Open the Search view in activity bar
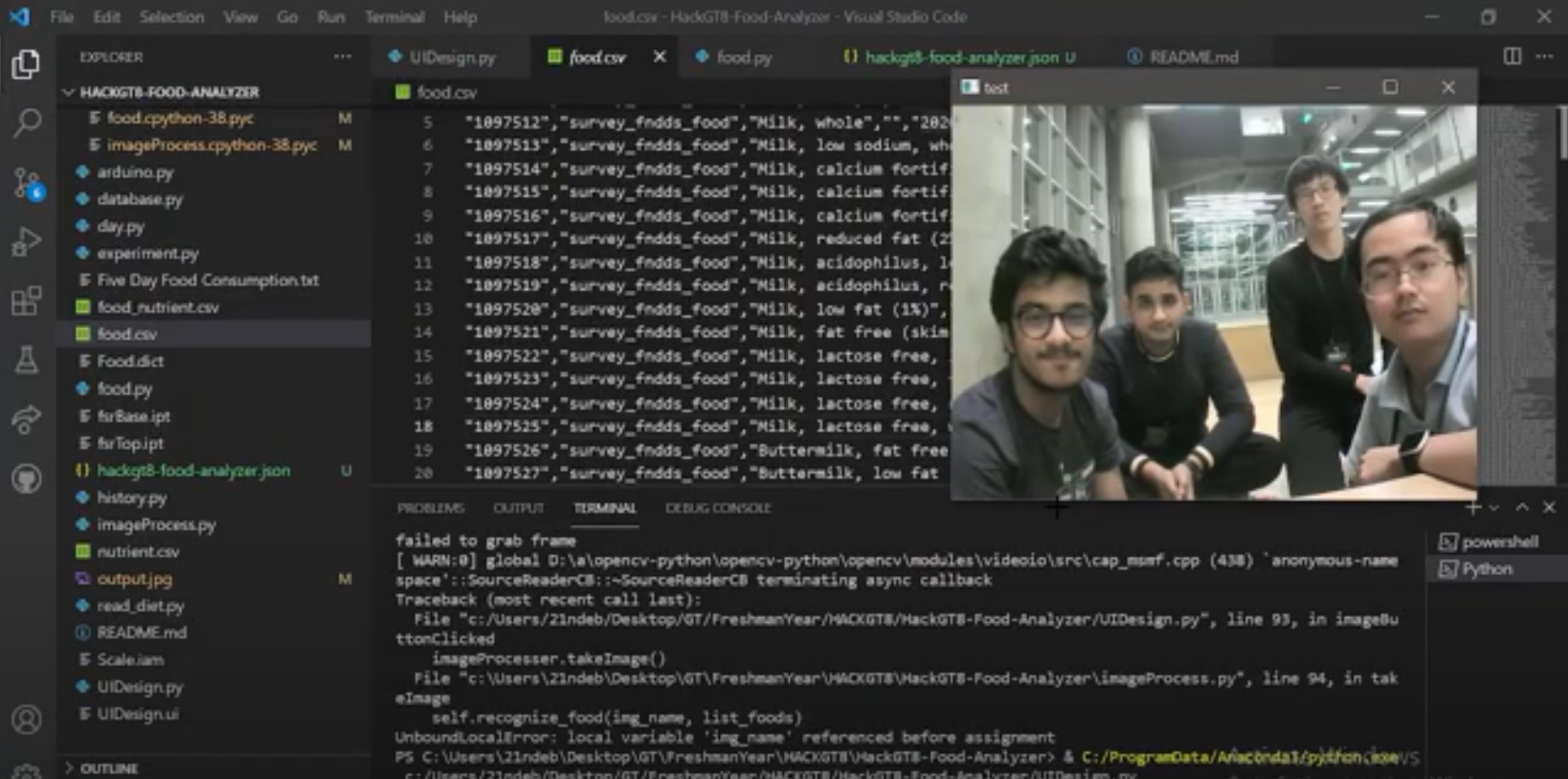 pos(26,122)
